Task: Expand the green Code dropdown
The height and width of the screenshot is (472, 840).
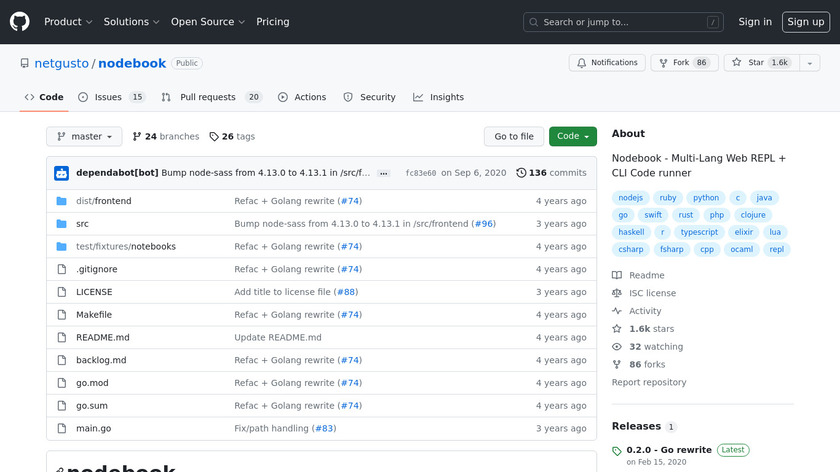Action: coord(573,137)
